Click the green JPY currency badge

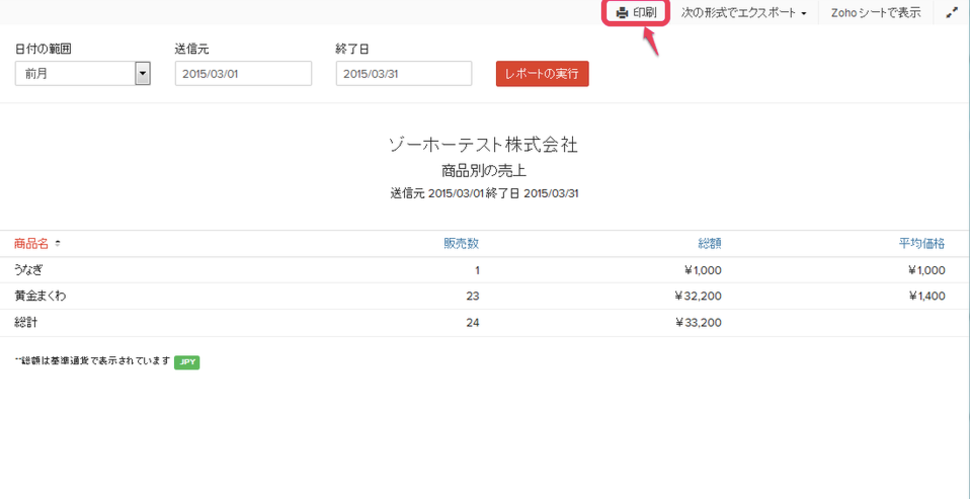tap(187, 362)
